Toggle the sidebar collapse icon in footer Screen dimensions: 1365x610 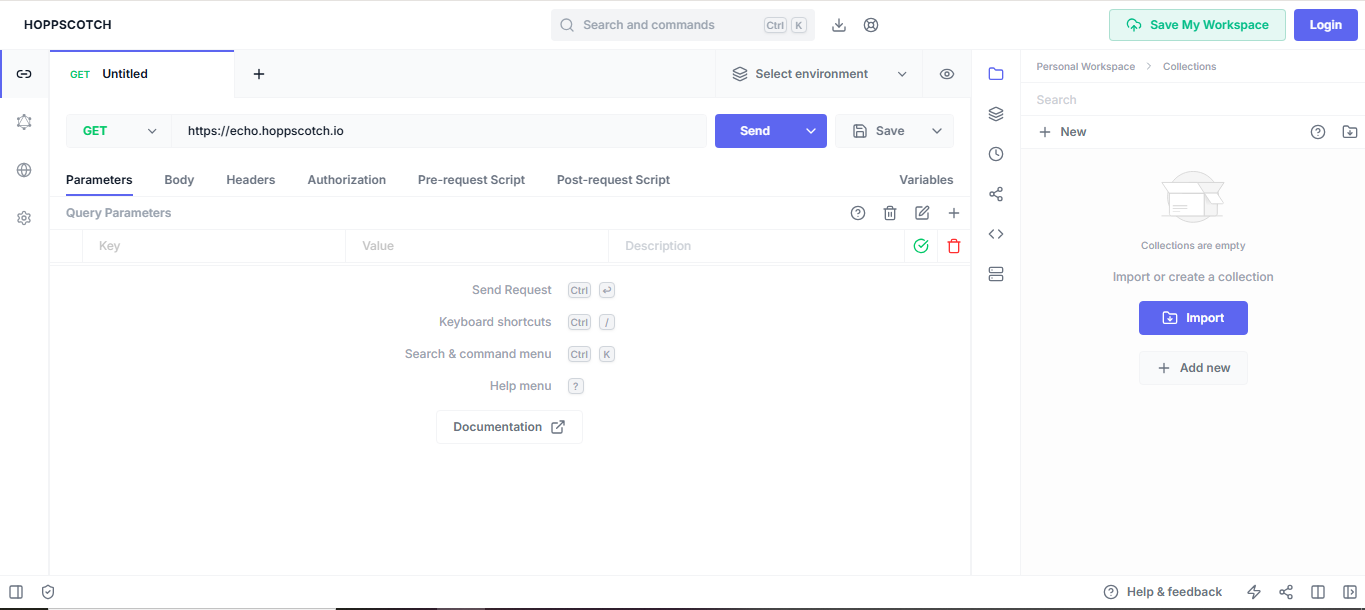click(16, 592)
